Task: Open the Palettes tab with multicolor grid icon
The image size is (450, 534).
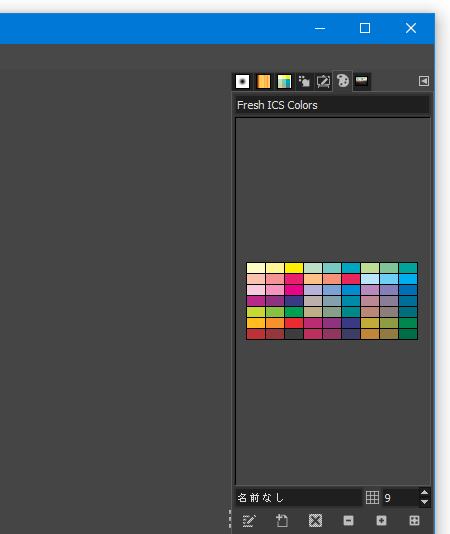Action: (x=284, y=81)
